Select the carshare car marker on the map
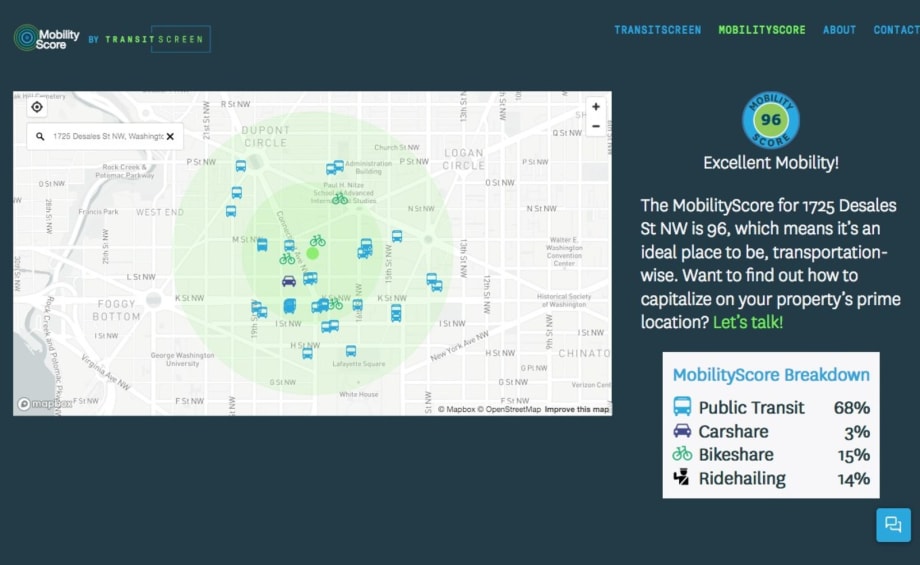 [x=289, y=282]
